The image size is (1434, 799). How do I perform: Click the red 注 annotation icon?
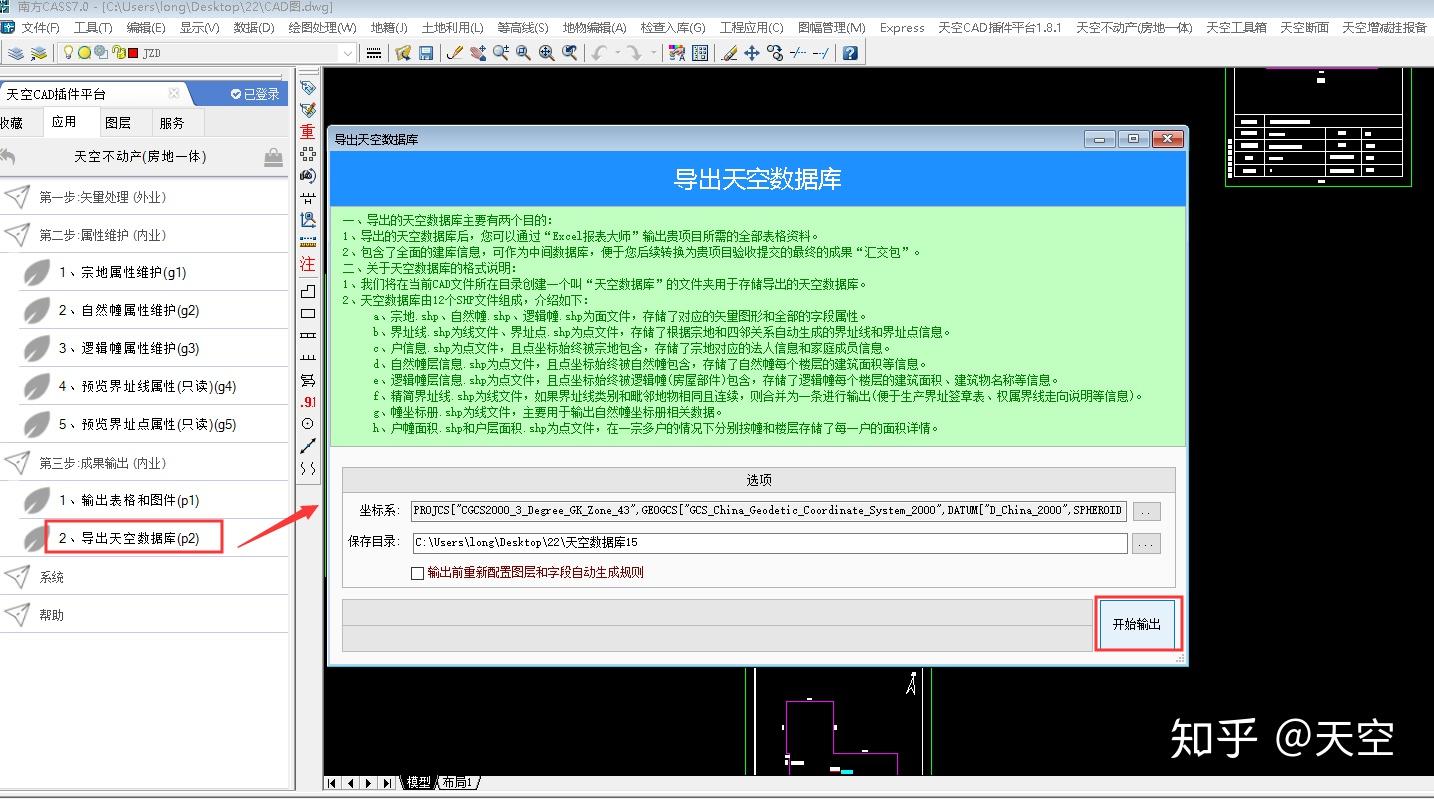308,265
